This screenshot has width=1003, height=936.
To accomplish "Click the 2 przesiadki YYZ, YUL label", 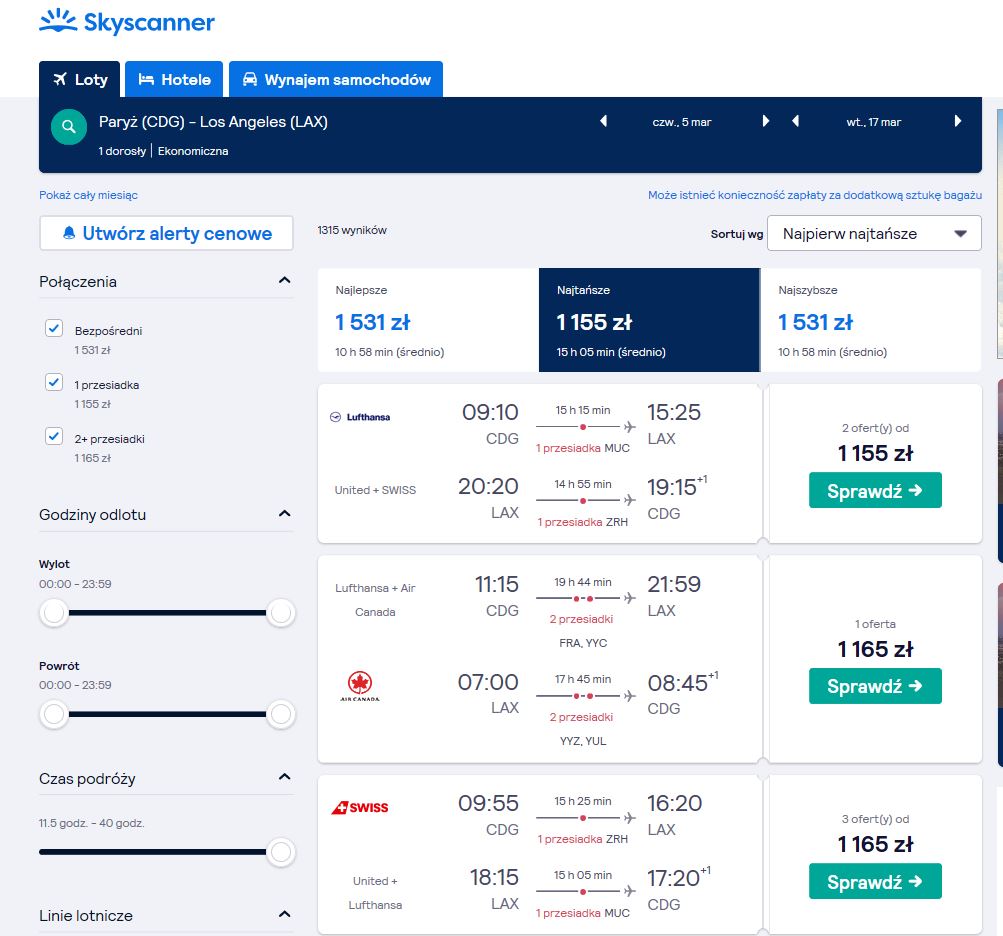I will click(582, 729).
